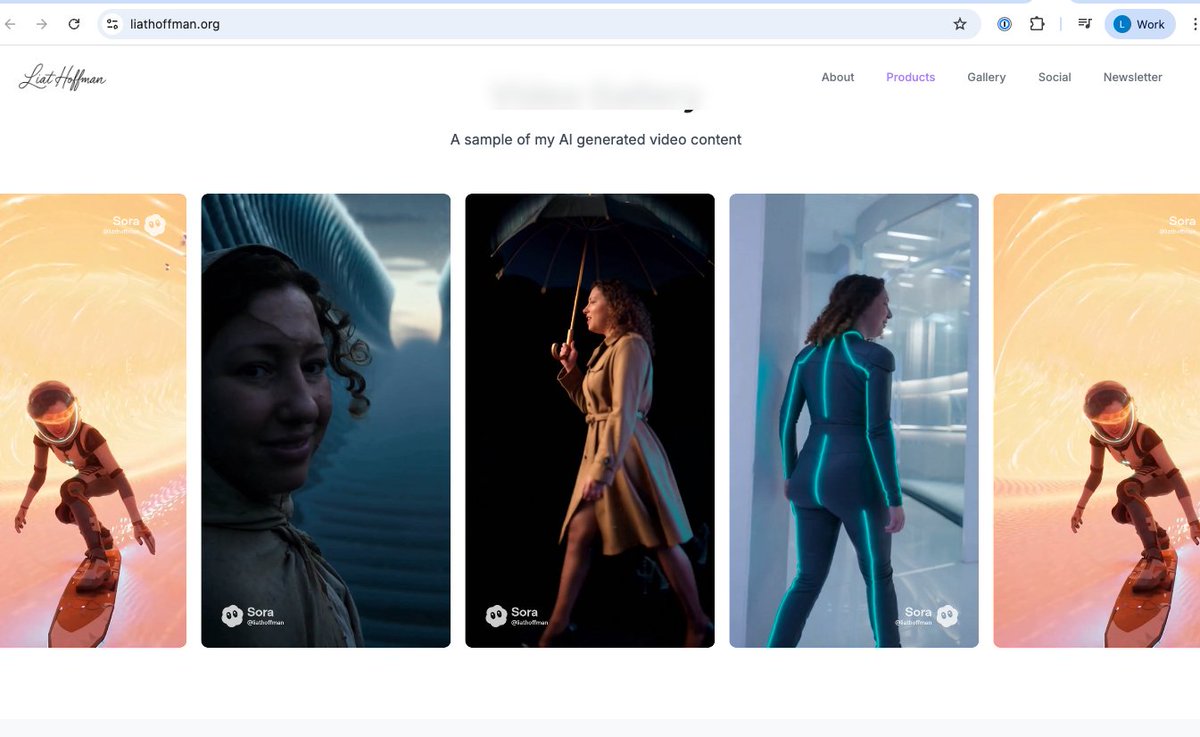Click the Liat Hoffman signature logo
This screenshot has width=1200, height=737.
coord(62,78)
